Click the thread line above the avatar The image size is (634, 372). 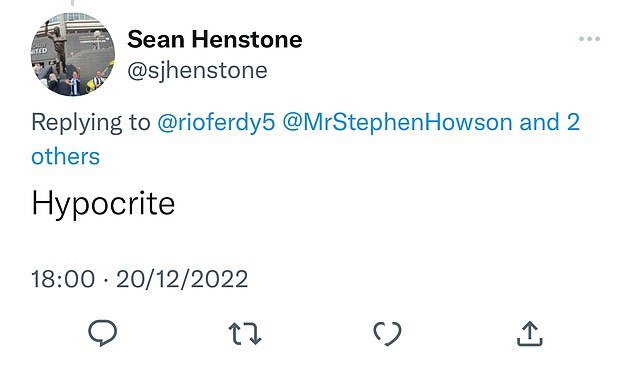pos(72,2)
